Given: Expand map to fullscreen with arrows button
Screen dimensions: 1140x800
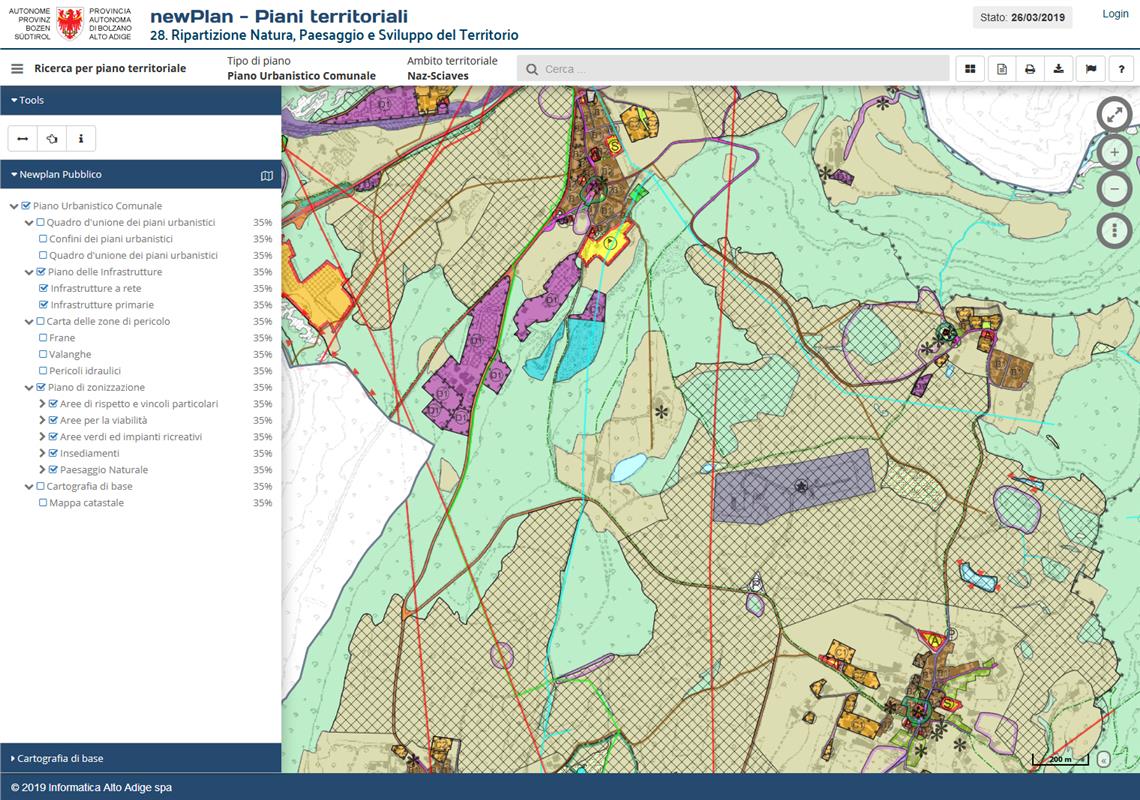Looking at the screenshot, I should [x=1114, y=115].
